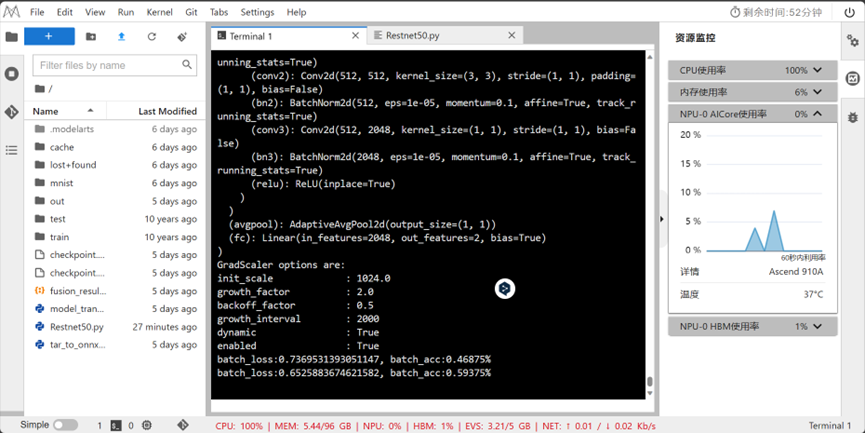Click the CPU usage status bar text
The height and width of the screenshot is (433, 865).
(239, 426)
